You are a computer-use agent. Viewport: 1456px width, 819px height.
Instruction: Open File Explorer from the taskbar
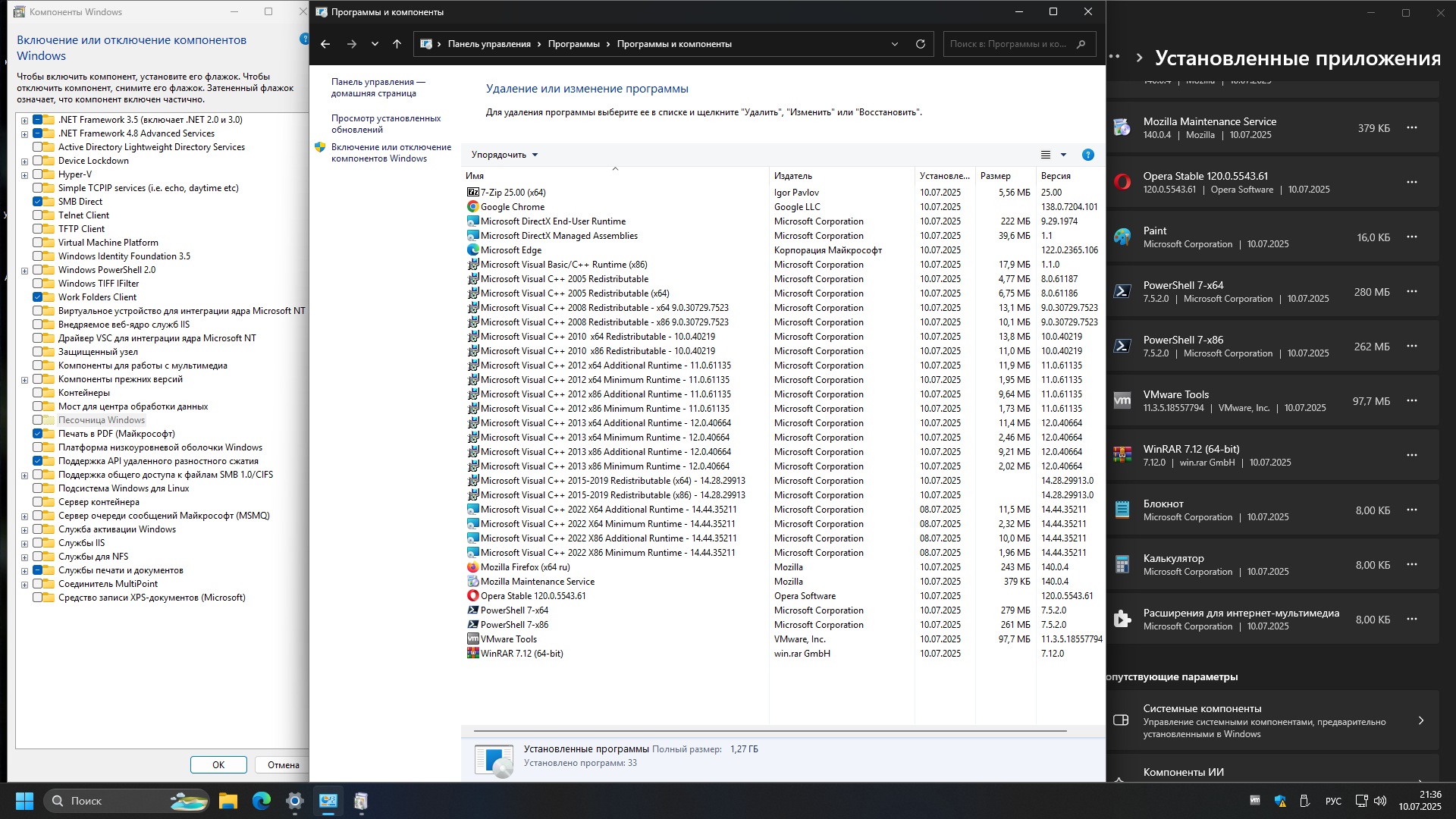[228, 801]
